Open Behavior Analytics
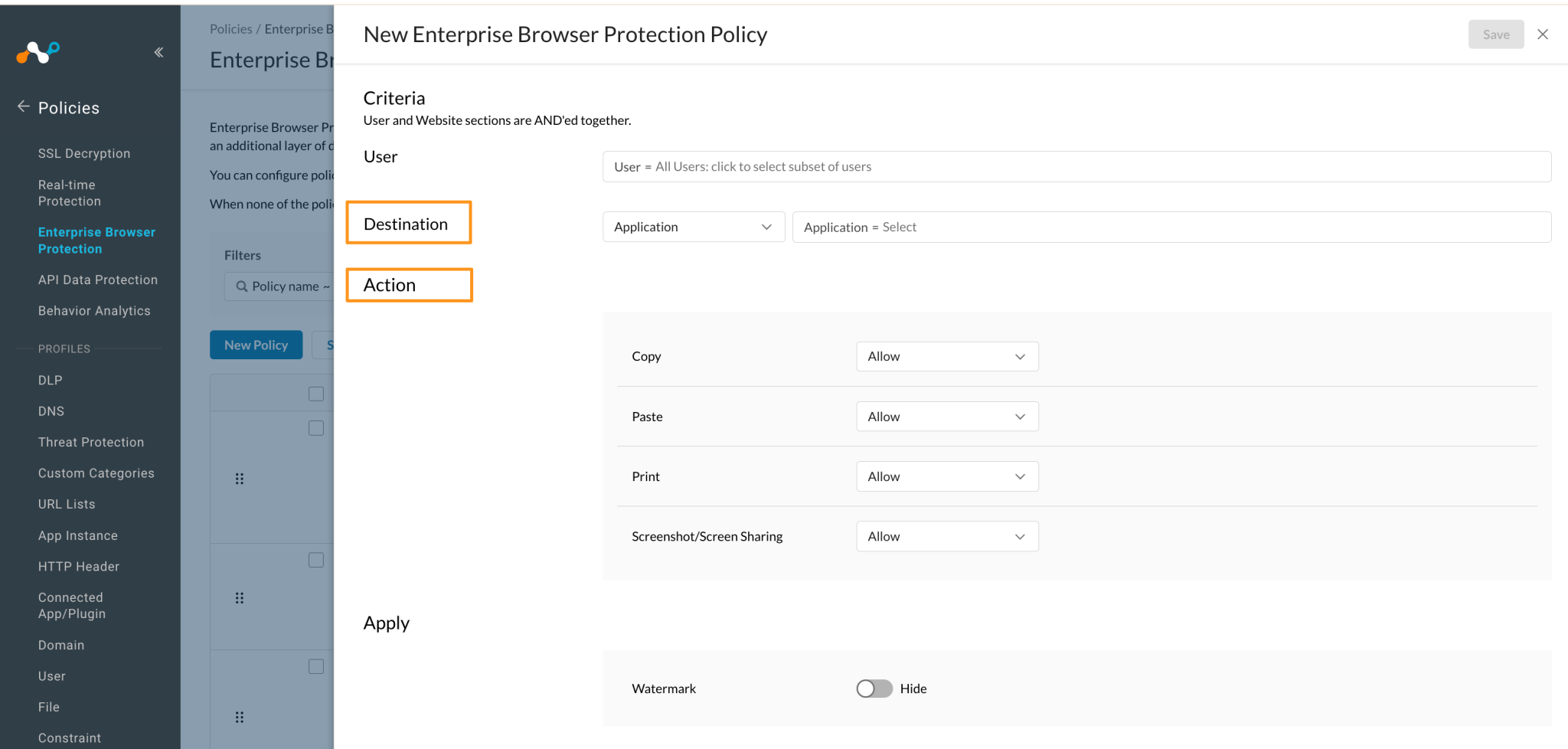This screenshot has width=1568, height=749. coord(94,311)
